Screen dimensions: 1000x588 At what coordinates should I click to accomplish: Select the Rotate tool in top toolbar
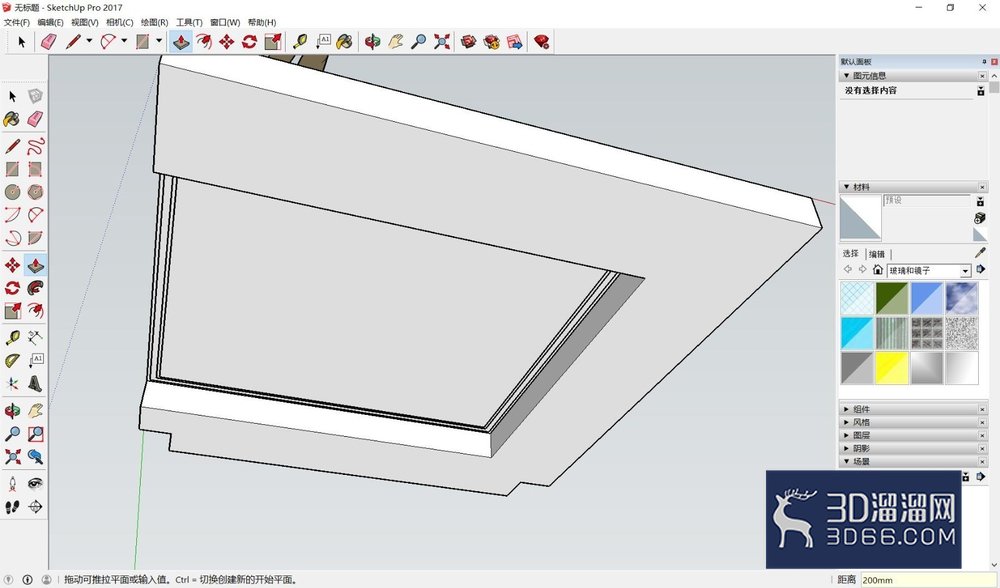coord(249,42)
